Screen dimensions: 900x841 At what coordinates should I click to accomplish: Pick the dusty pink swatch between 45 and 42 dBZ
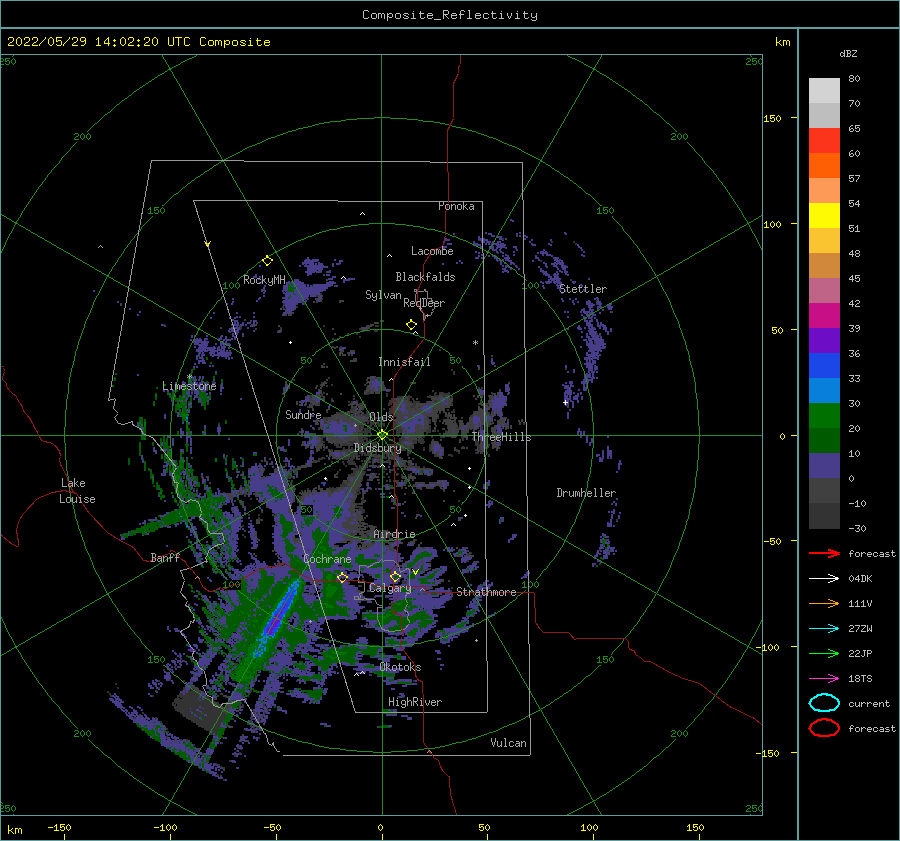[x=824, y=291]
